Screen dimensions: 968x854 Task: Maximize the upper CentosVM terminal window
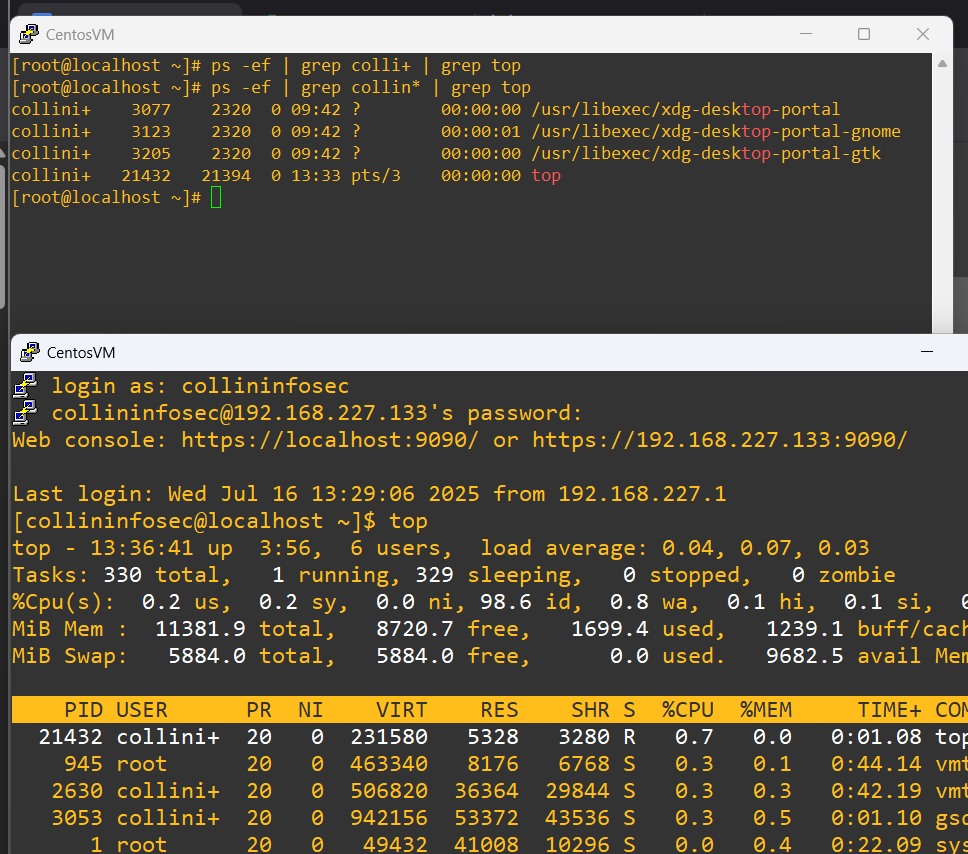coord(864,34)
